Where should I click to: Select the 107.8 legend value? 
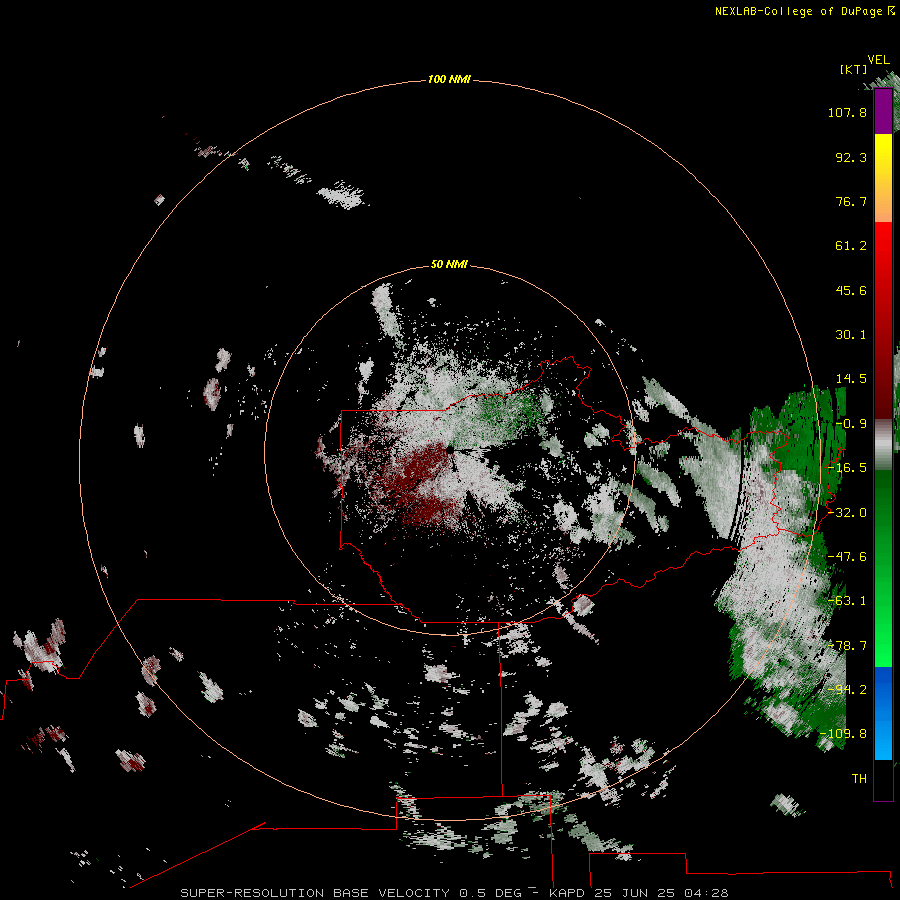click(847, 112)
